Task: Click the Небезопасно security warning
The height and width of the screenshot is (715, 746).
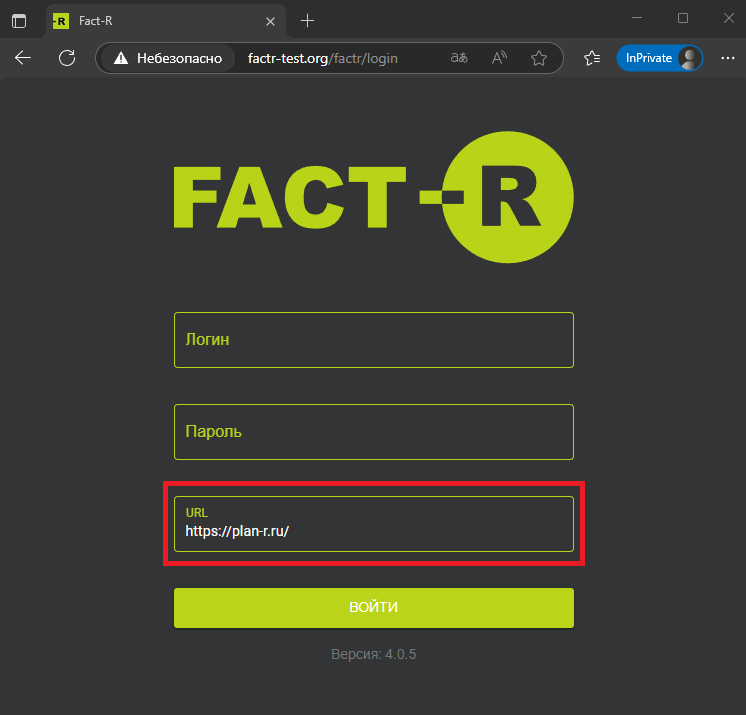Action: tap(167, 58)
